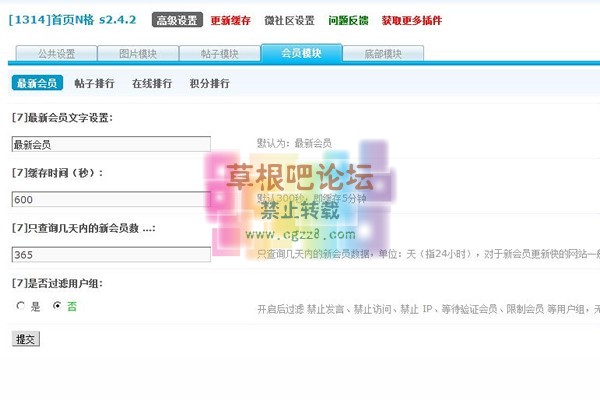Click the label [7]缓存时间（秒）:

tap(57, 173)
